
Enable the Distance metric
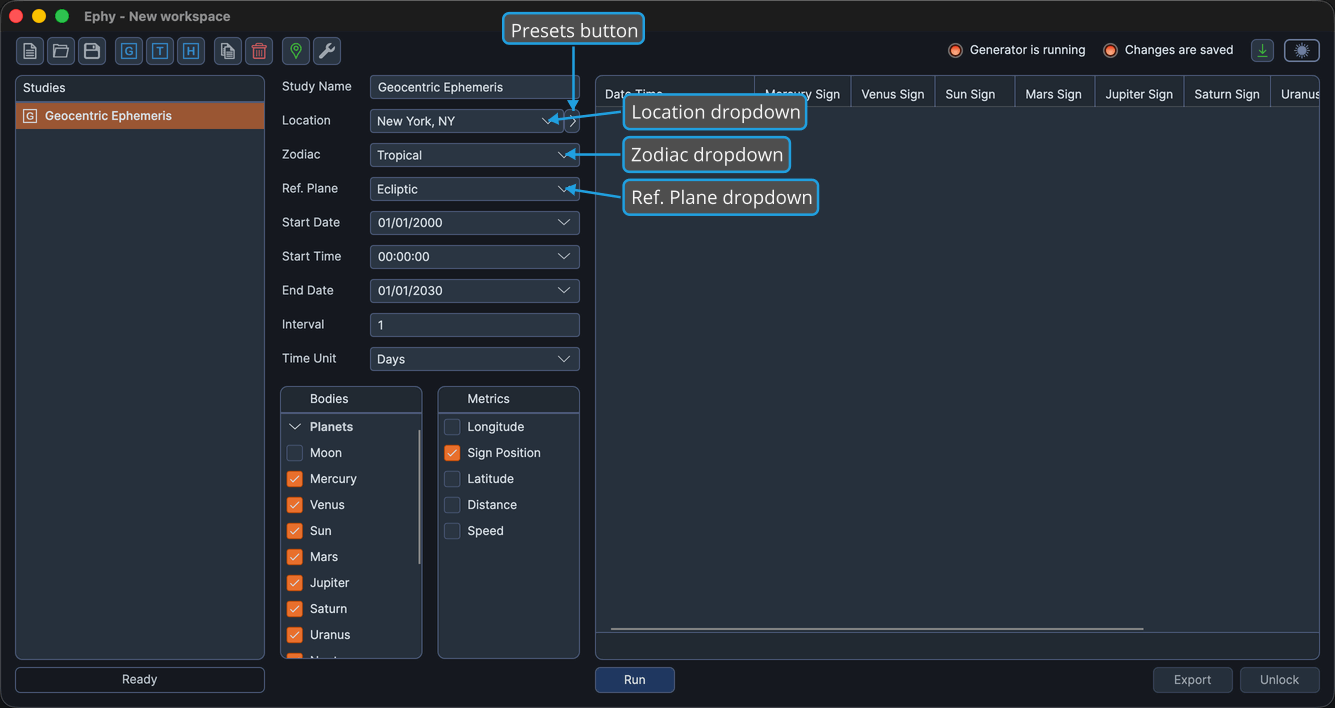[x=452, y=505]
